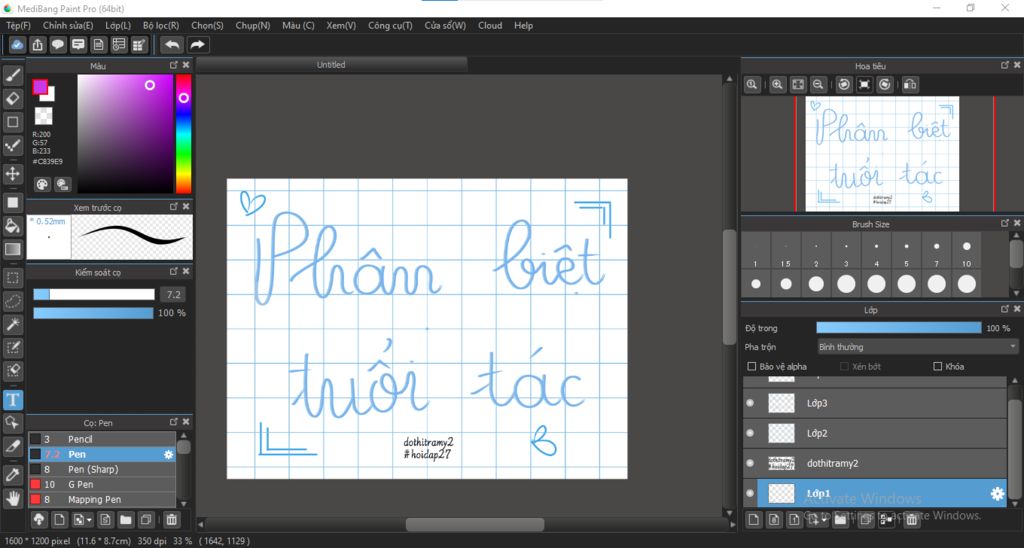Open the Bộ lọc(R) menu

coord(161,25)
